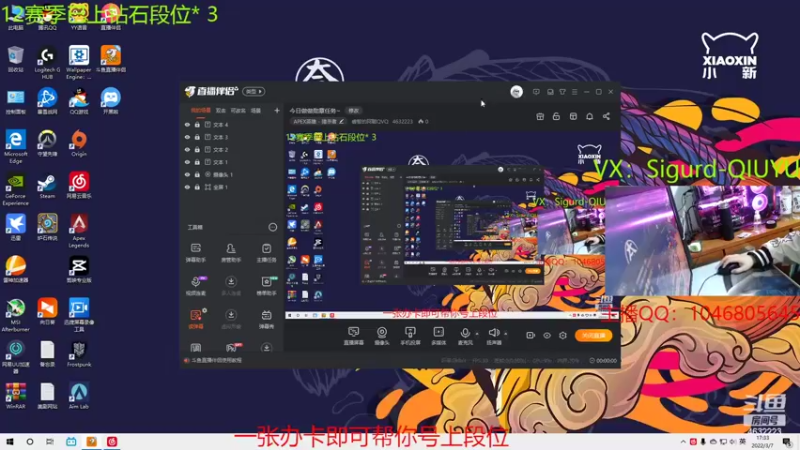800x450 pixels.
Task: Expand microphone options arrow
Action: tap(477, 334)
